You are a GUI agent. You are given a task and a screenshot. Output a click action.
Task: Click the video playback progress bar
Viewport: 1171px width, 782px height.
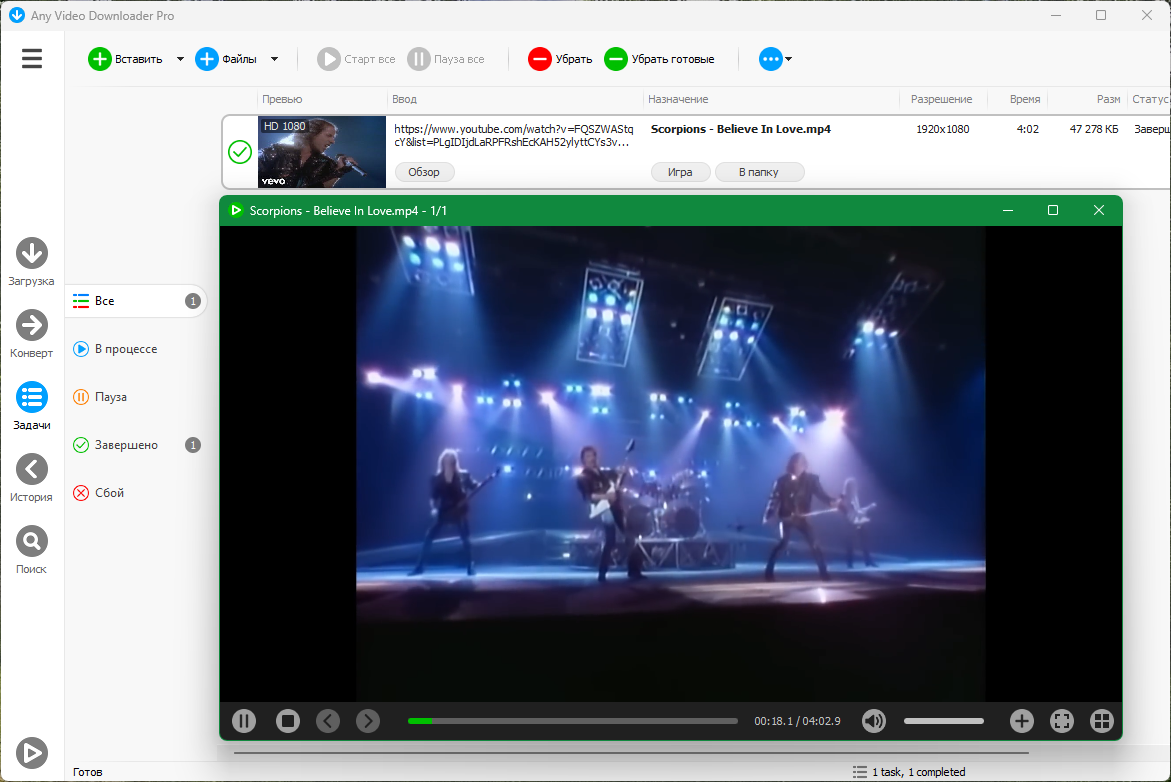click(573, 721)
